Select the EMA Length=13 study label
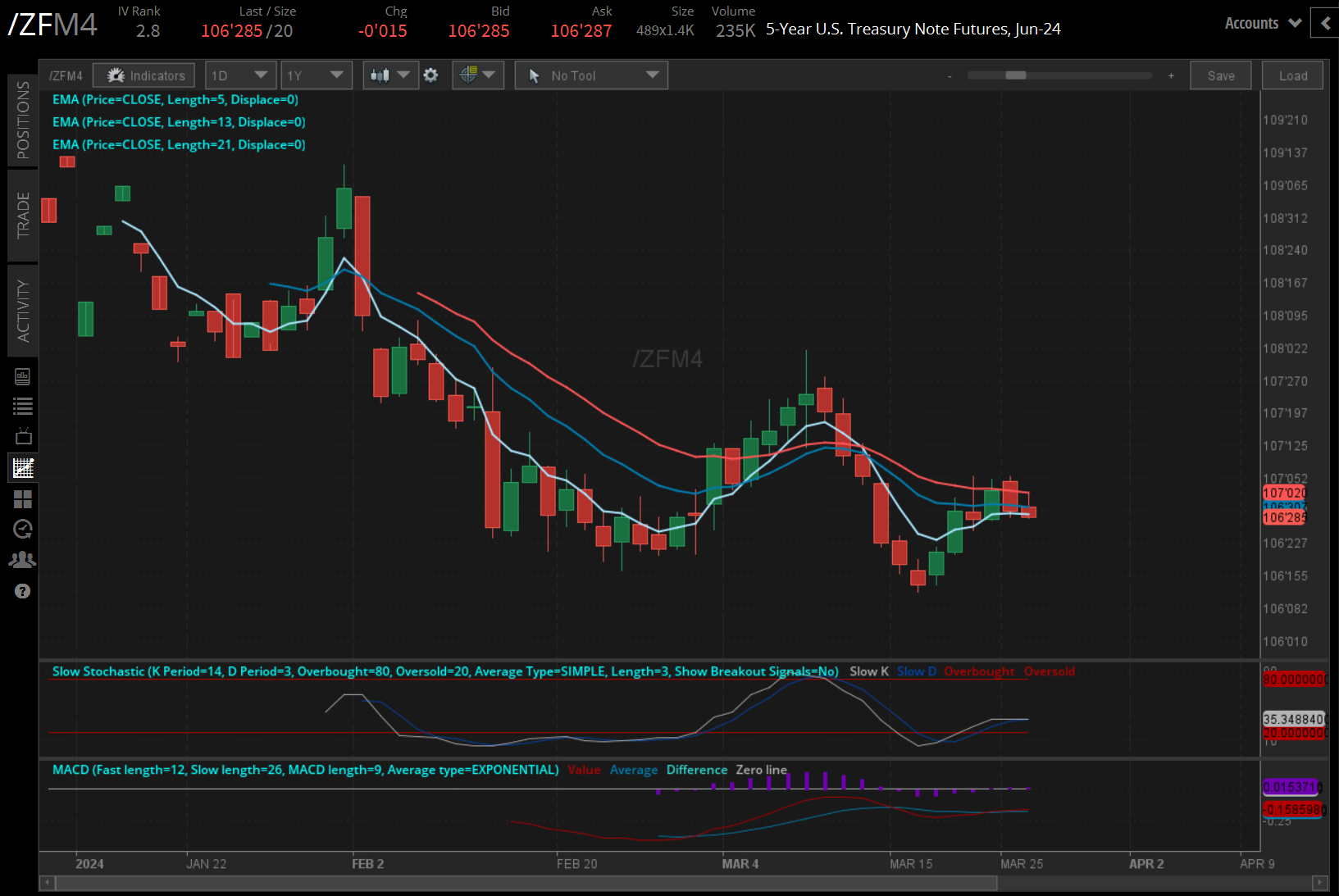The height and width of the screenshot is (896, 1339). coord(179,122)
